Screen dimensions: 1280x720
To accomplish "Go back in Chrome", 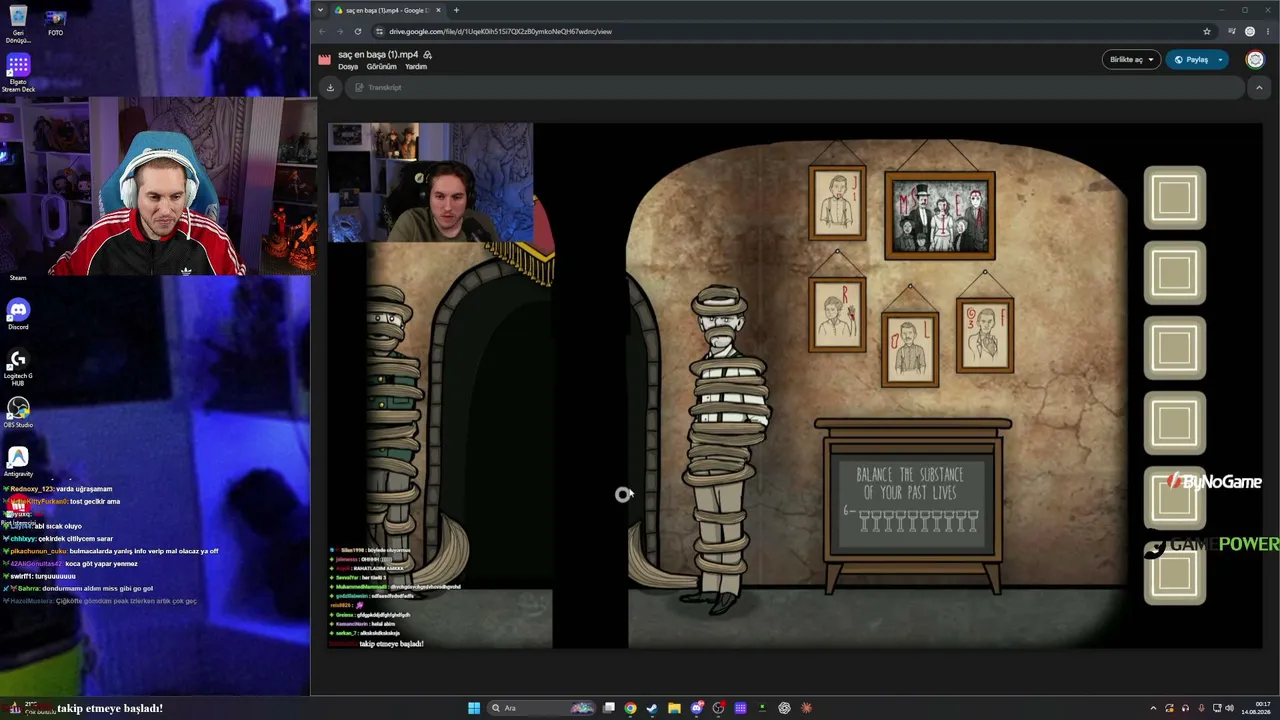I will point(322,31).
